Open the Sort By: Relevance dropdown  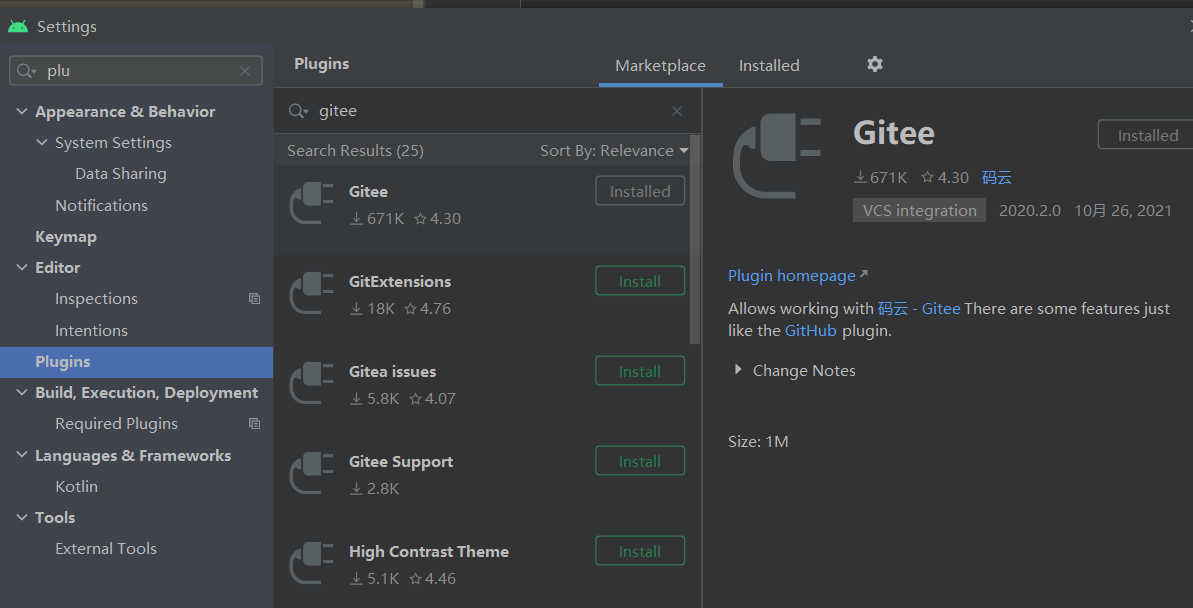click(614, 151)
